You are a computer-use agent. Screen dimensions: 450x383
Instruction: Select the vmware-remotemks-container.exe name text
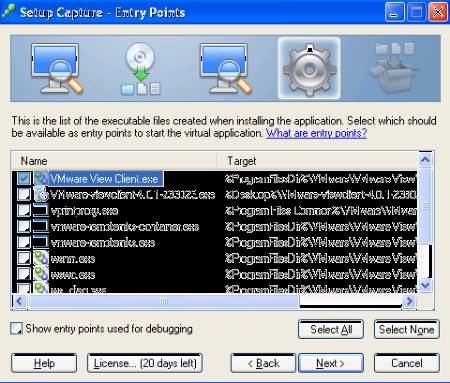(x=125, y=227)
